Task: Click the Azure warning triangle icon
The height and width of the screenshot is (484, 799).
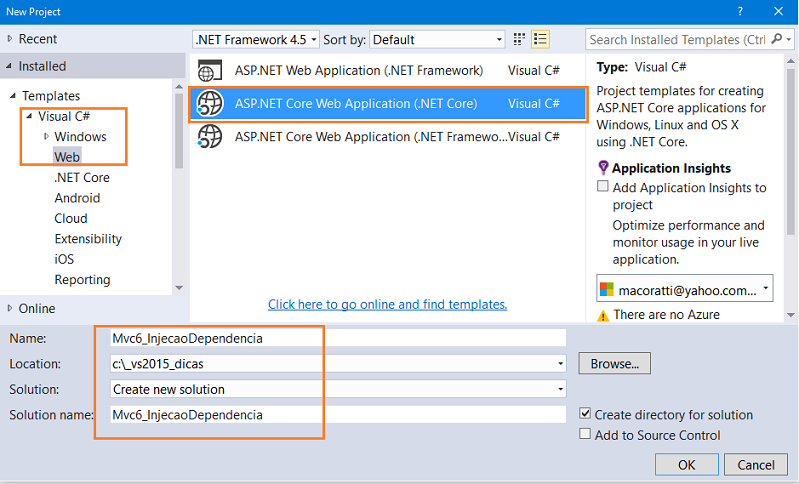Action: coord(603,316)
